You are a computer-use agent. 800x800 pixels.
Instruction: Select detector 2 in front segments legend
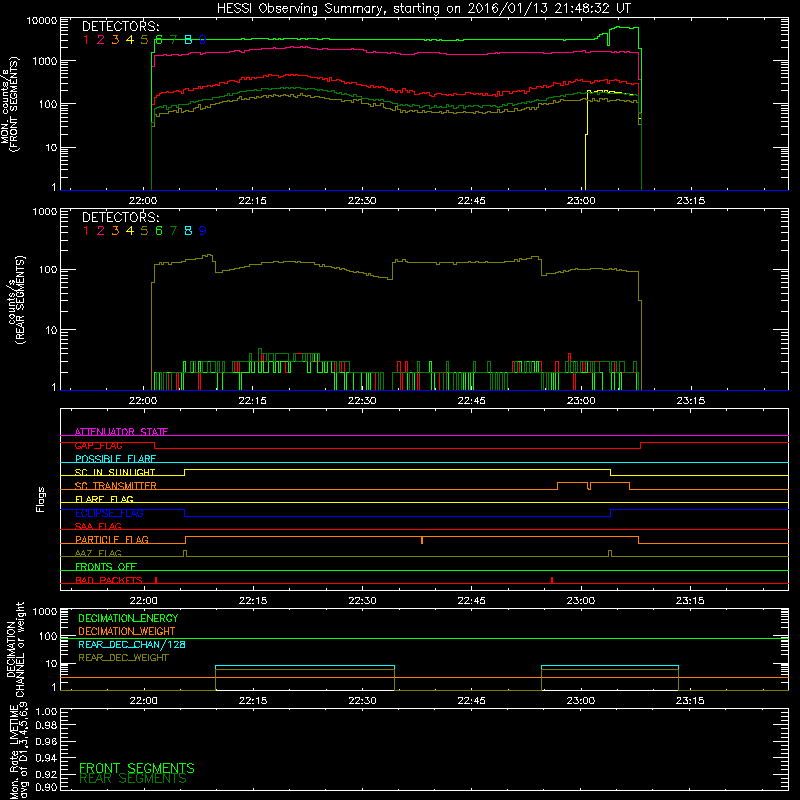coord(101,40)
